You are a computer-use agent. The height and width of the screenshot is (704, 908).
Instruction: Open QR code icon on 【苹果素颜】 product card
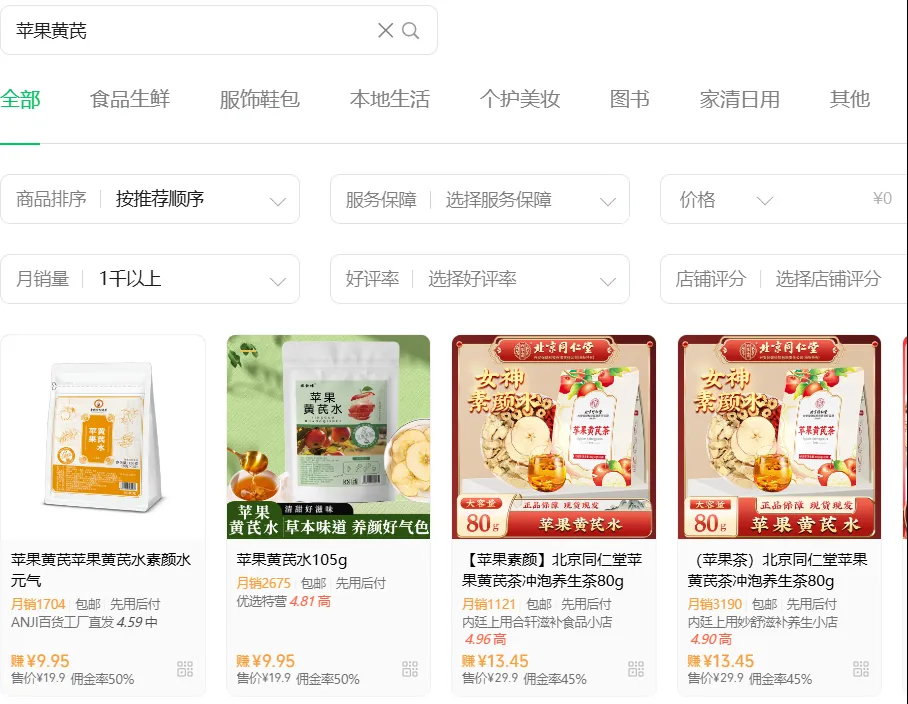(636, 669)
